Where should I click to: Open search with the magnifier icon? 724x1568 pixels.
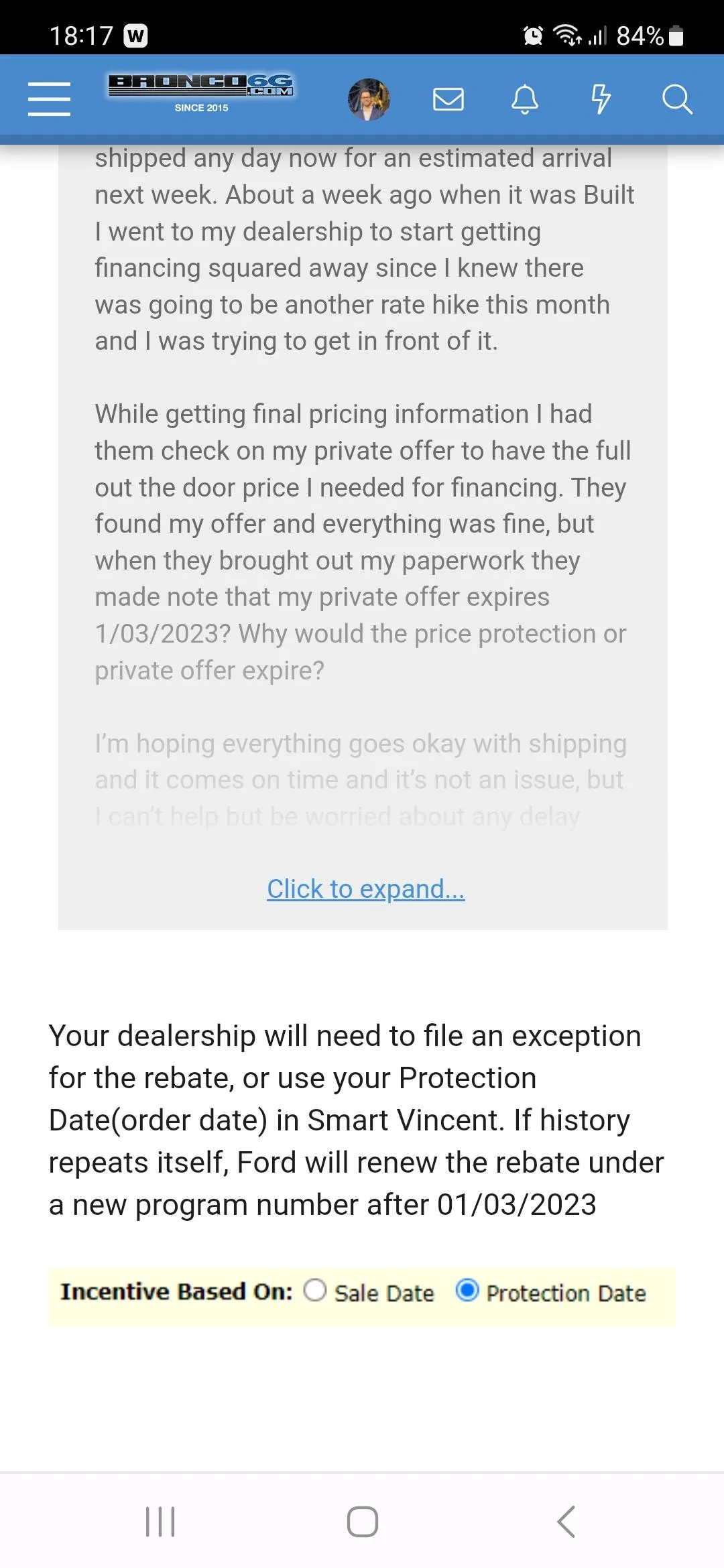(677, 99)
